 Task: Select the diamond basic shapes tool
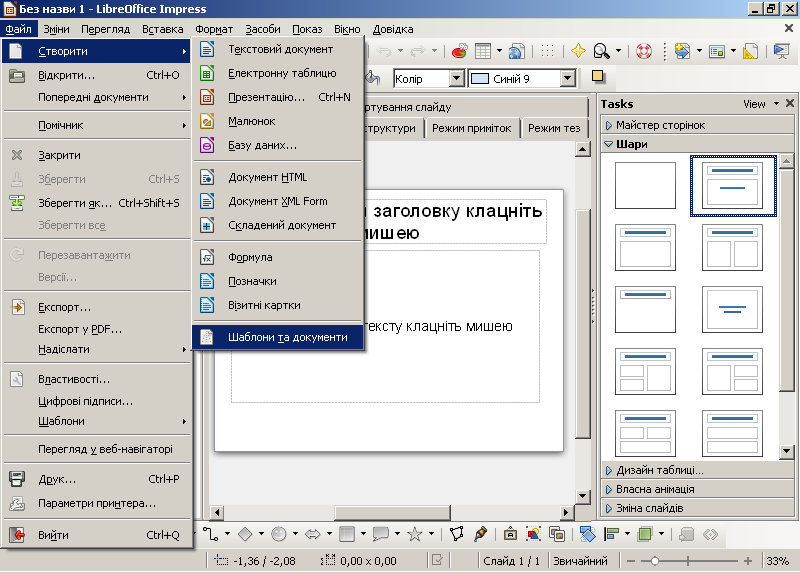pos(245,534)
